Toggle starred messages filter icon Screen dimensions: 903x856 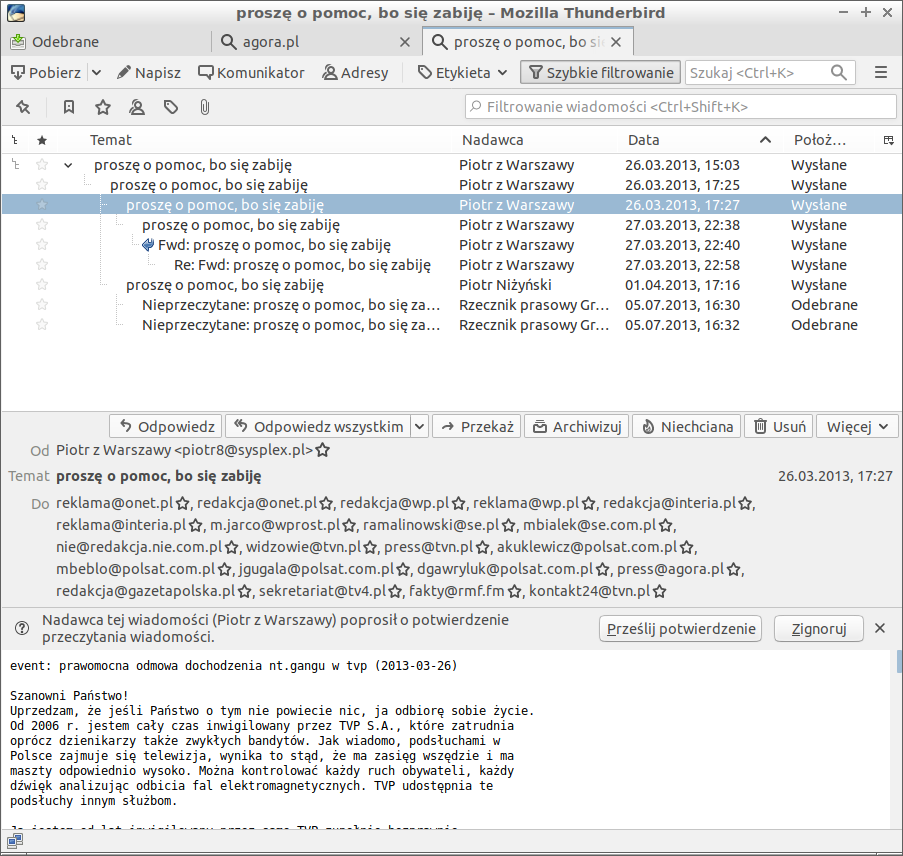(x=103, y=107)
